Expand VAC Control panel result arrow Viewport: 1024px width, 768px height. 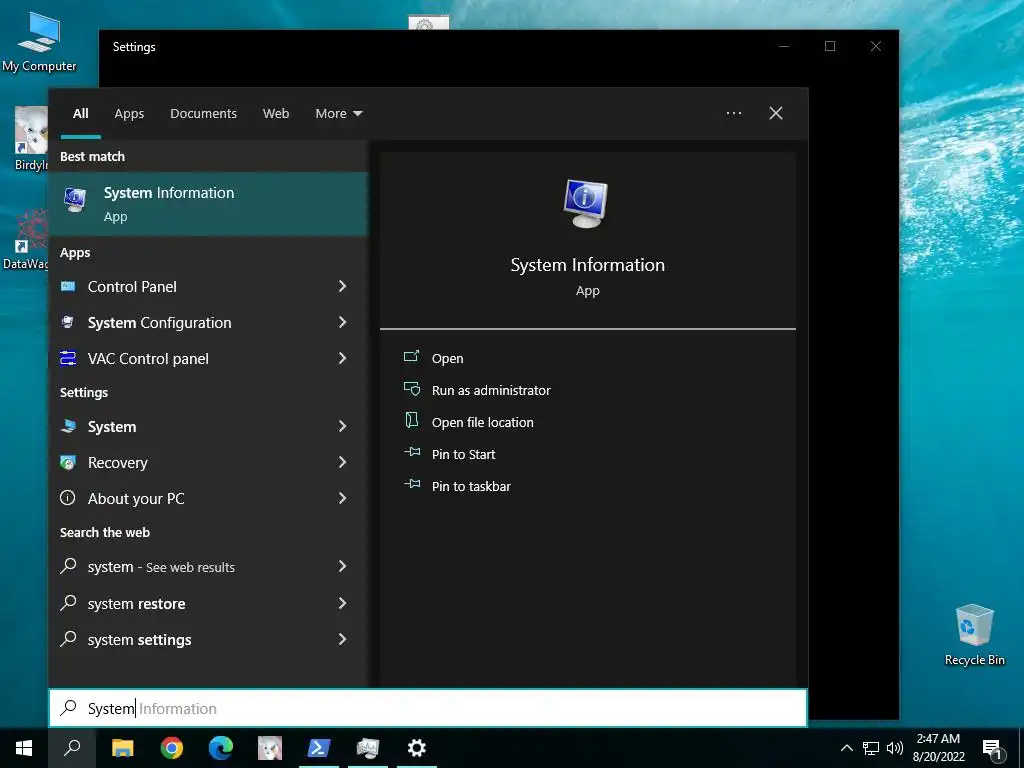(342, 358)
